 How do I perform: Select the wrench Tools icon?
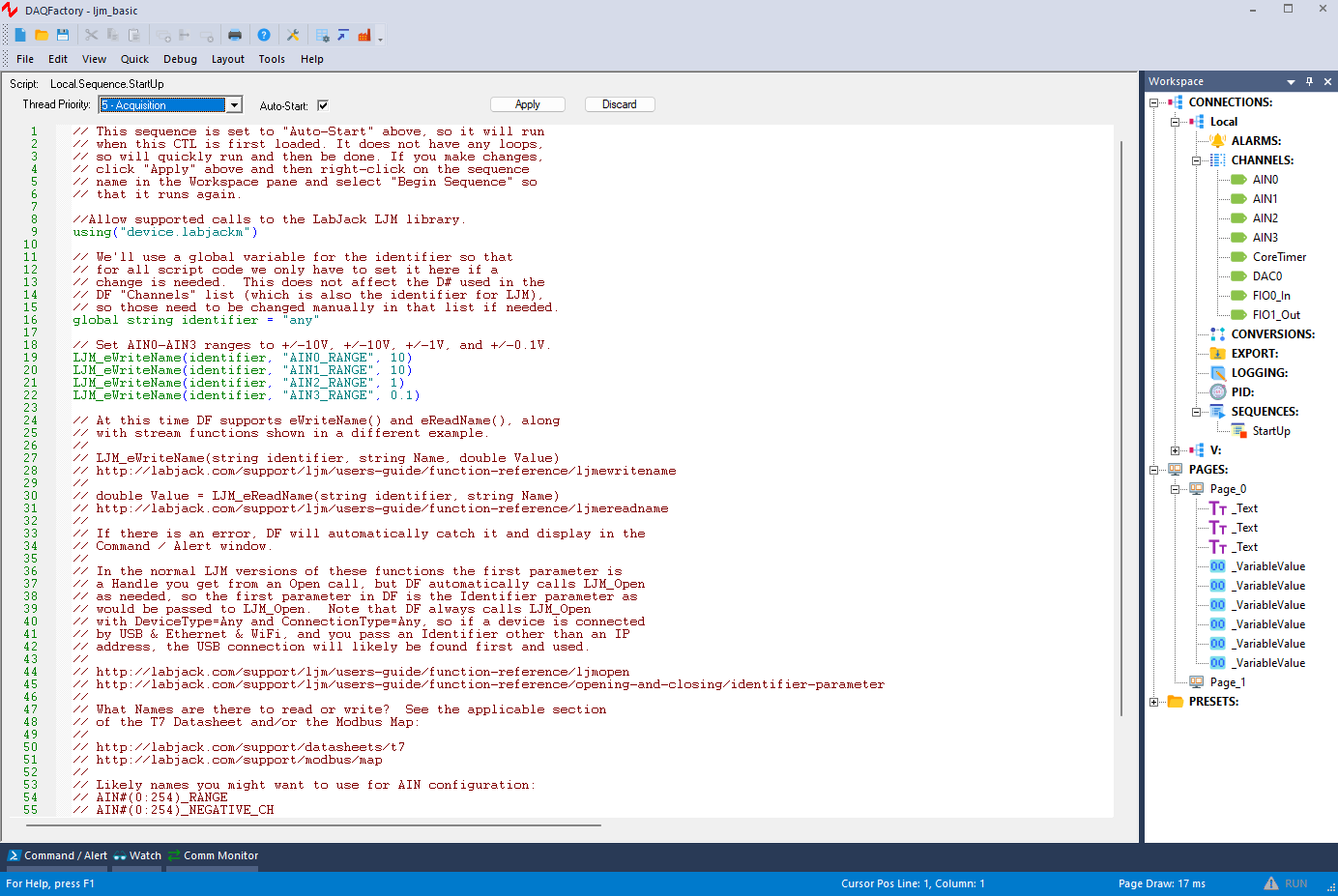pyautogui.click(x=293, y=34)
